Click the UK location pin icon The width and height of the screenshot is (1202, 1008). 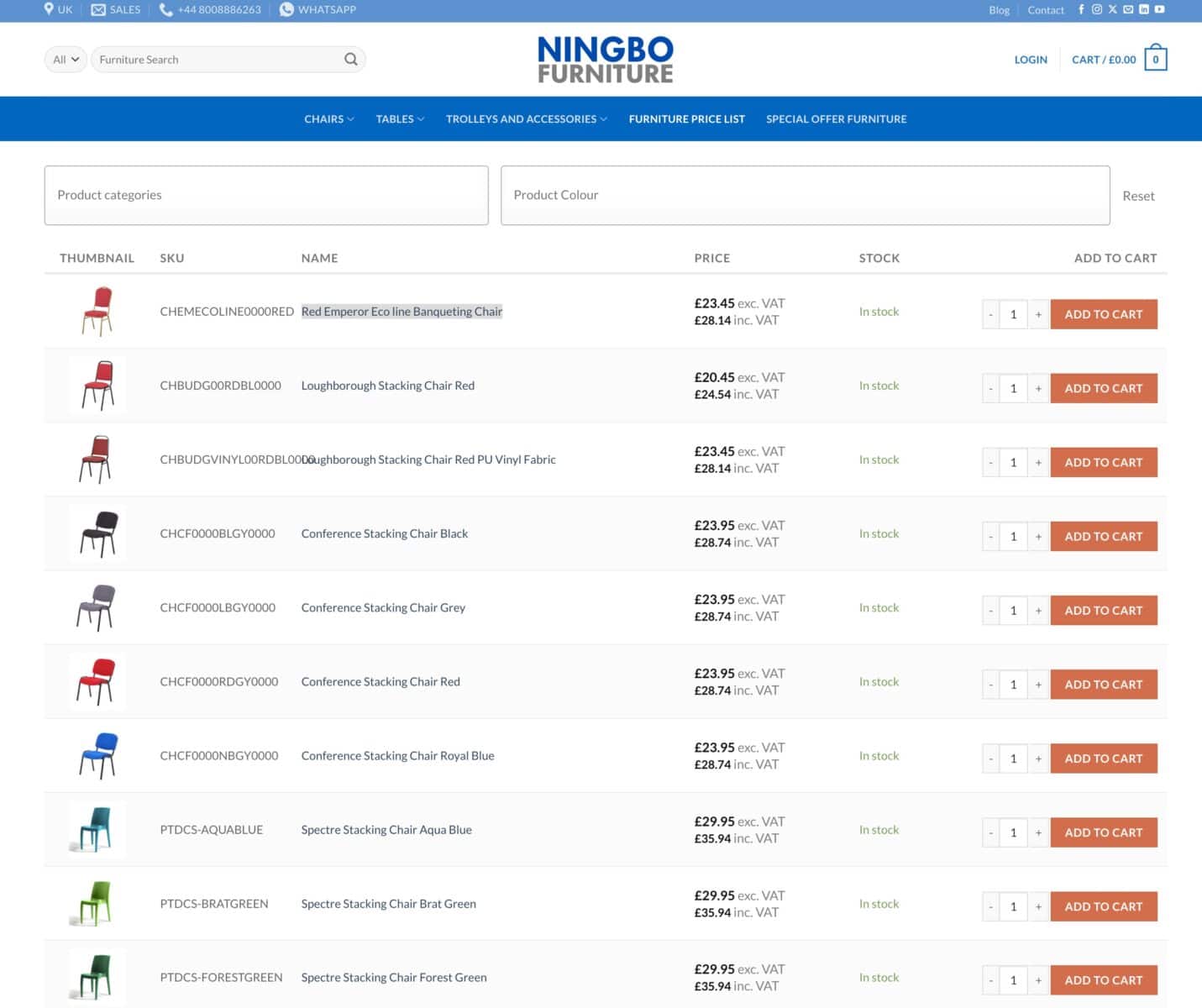[49, 9]
